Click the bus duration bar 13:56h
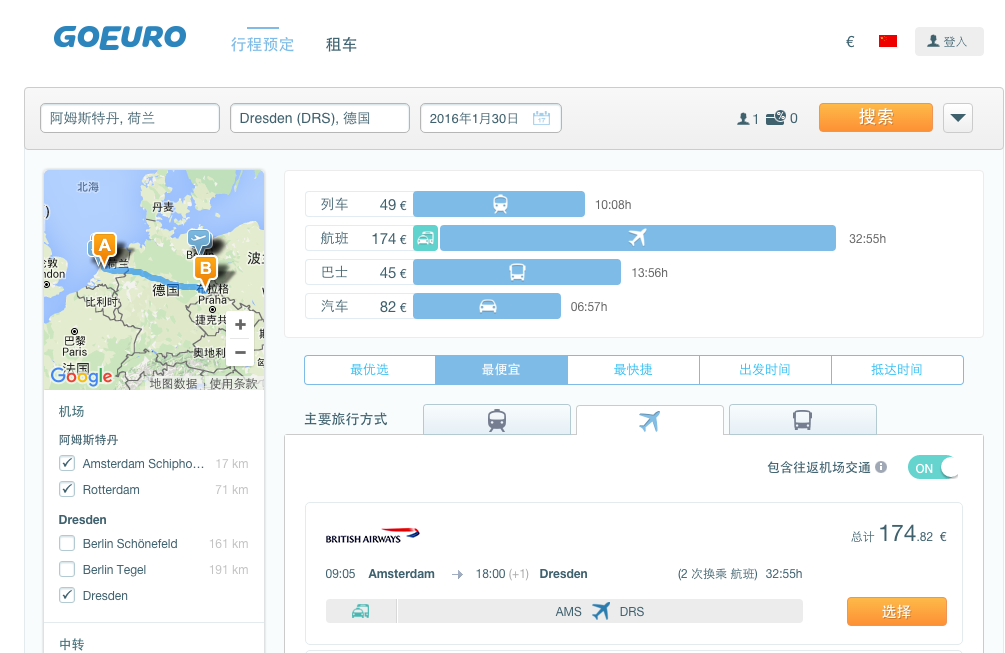This screenshot has width=1005, height=653. pos(517,272)
